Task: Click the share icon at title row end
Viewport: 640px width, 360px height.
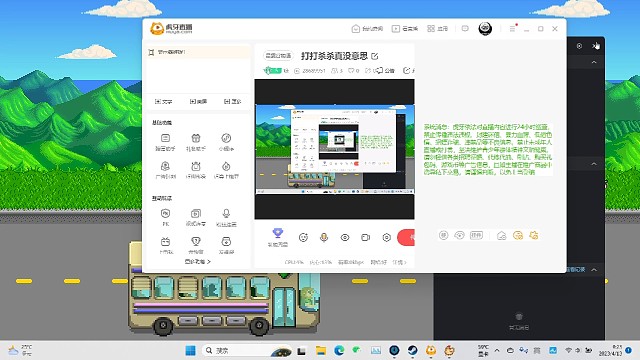Action: pos(406,71)
